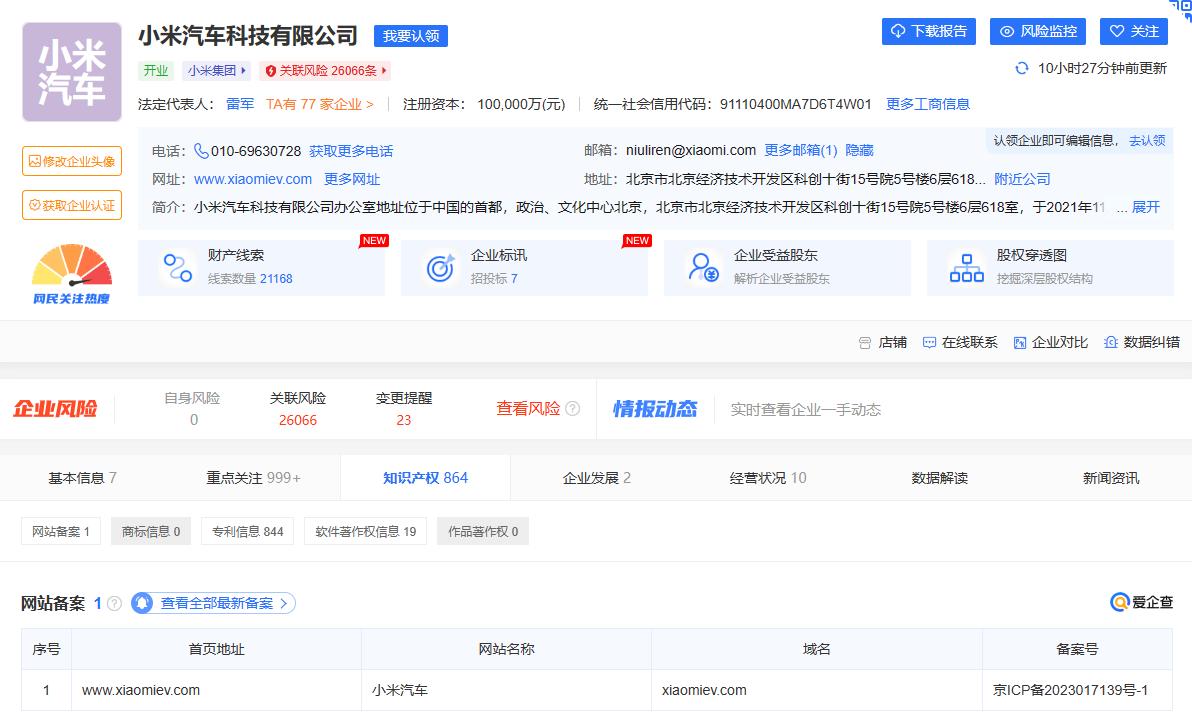
Task: Switch to 企业发展 tab
Action: click(x=596, y=478)
